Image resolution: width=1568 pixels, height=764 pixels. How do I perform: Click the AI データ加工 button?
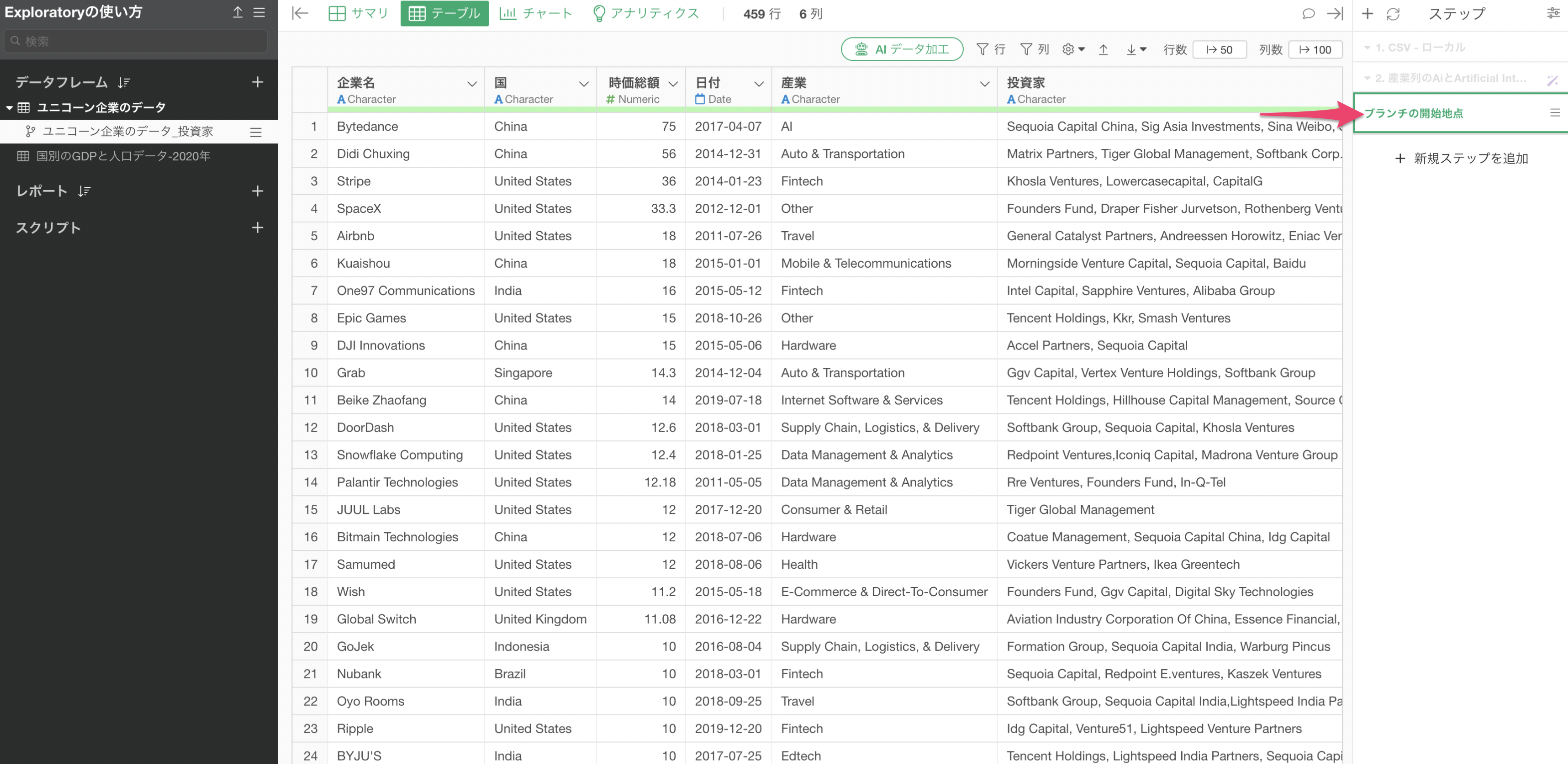902,49
